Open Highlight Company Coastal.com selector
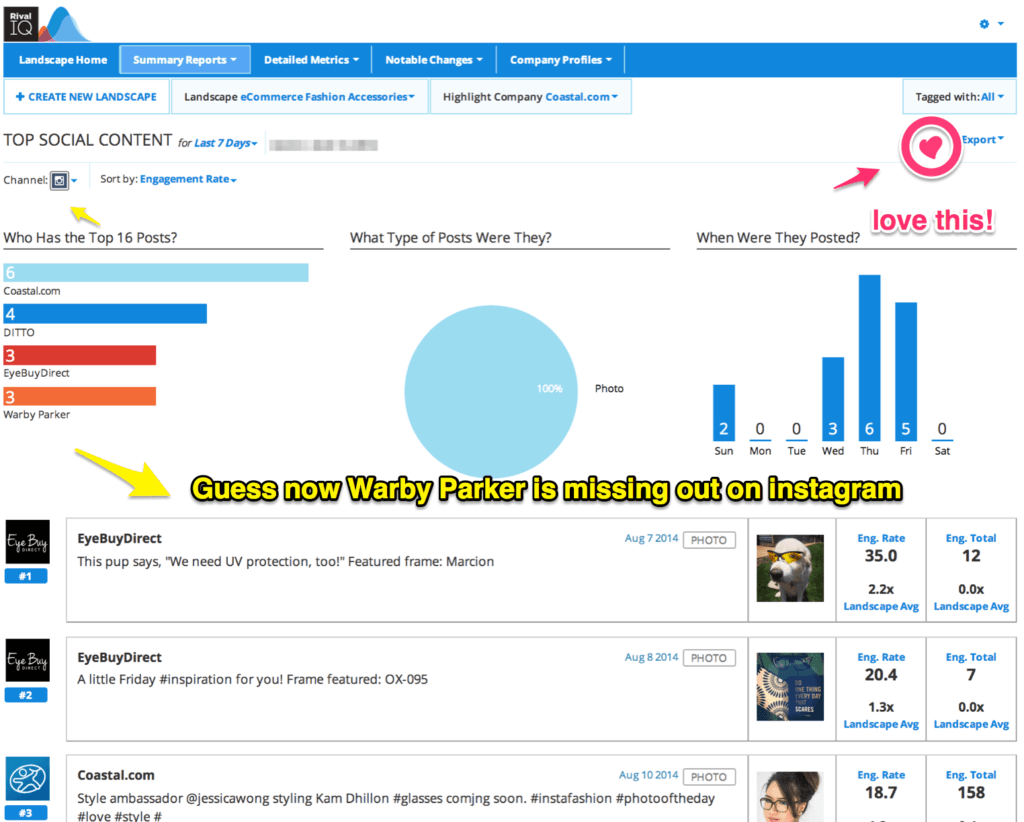The image size is (1024, 822). [x=530, y=97]
